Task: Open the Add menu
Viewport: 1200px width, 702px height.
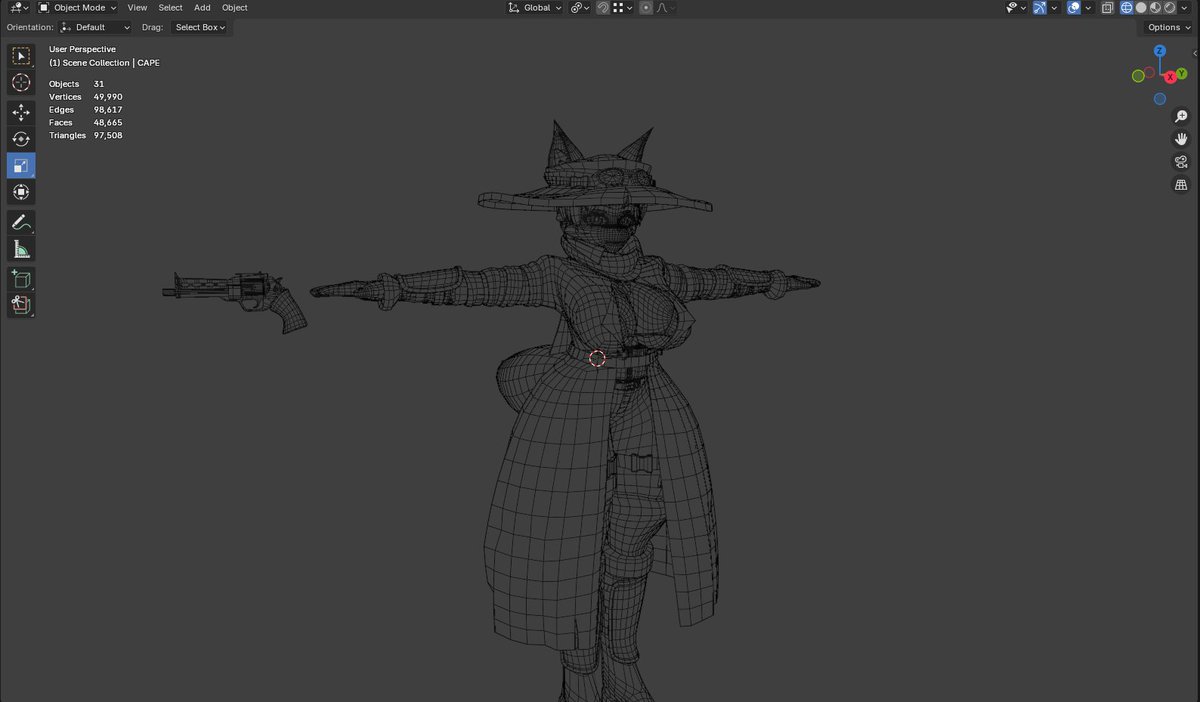Action: point(202,7)
